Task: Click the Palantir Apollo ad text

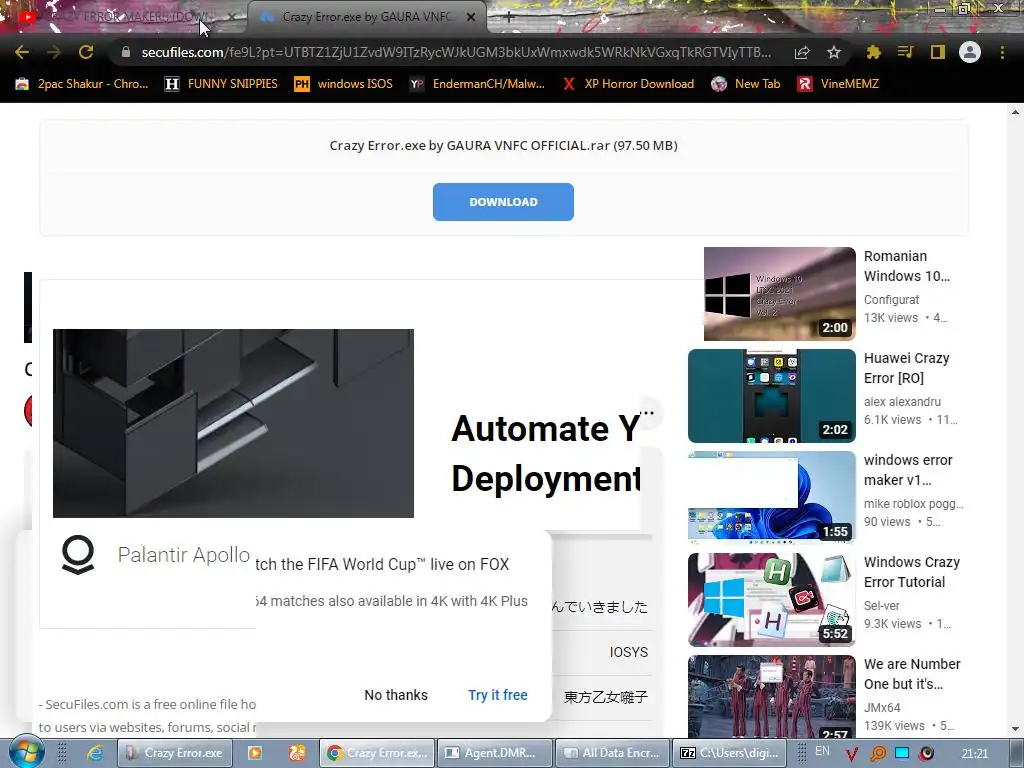Action: click(x=184, y=554)
